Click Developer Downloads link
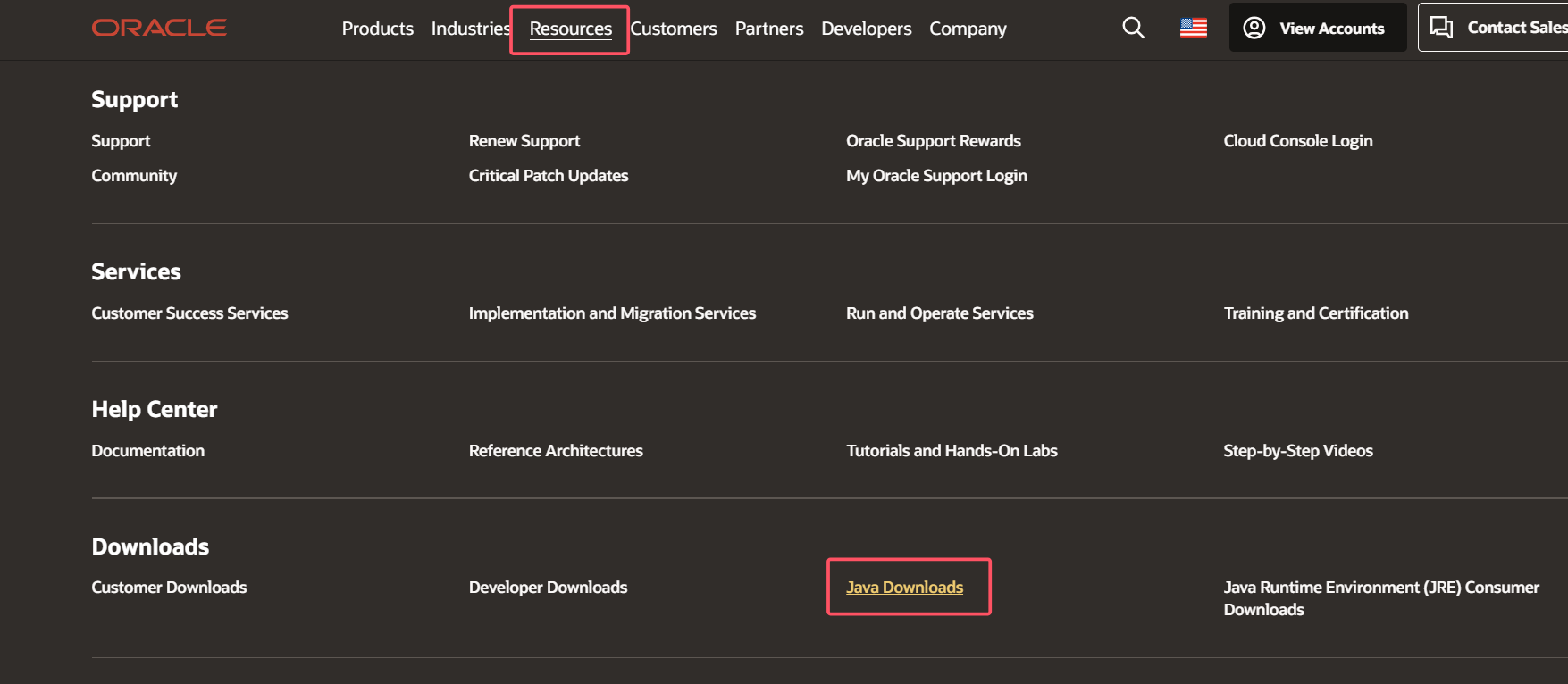Image resolution: width=1568 pixels, height=684 pixels. coord(548,588)
